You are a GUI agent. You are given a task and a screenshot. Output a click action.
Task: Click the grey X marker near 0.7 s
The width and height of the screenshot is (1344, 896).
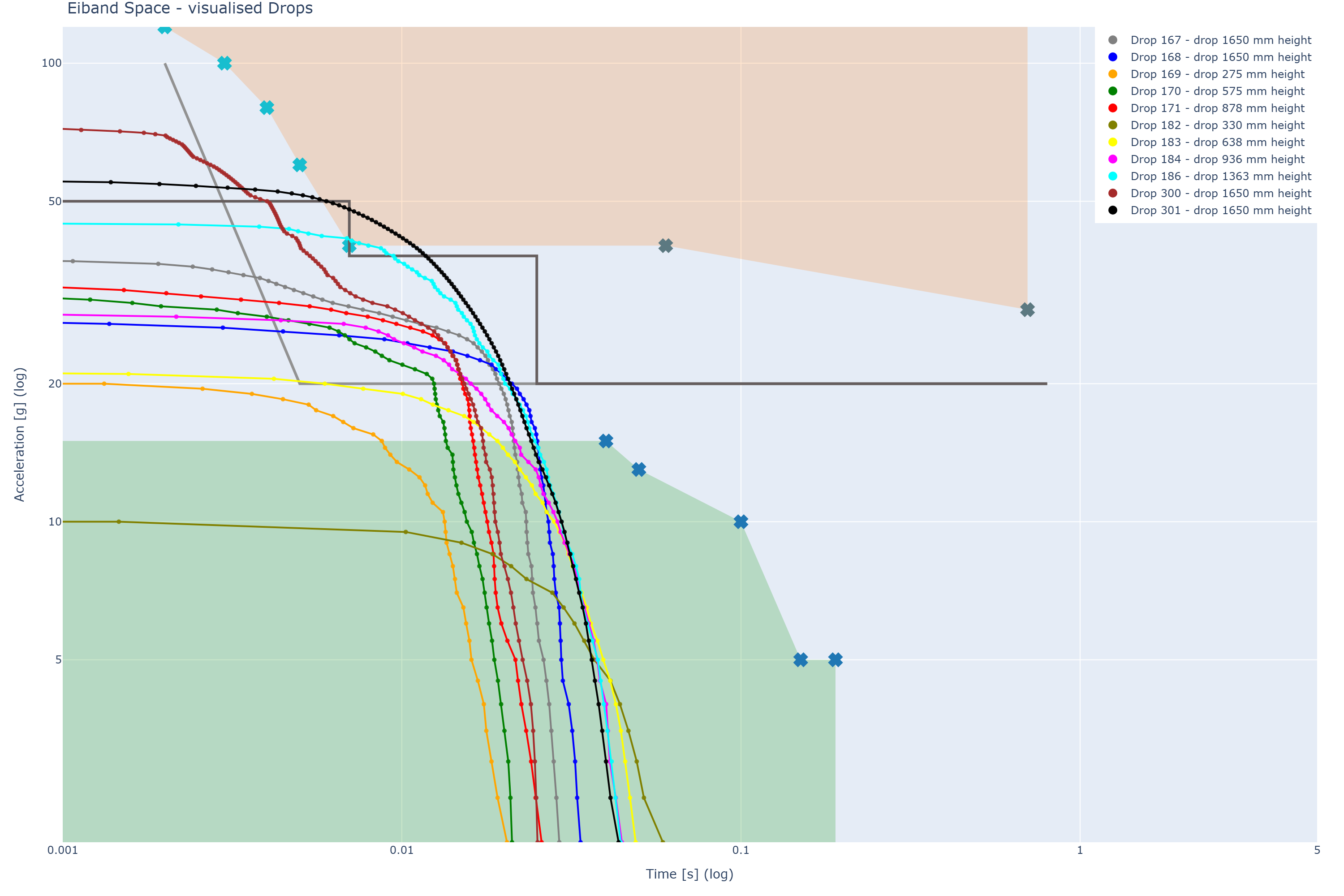click(x=1027, y=310)
